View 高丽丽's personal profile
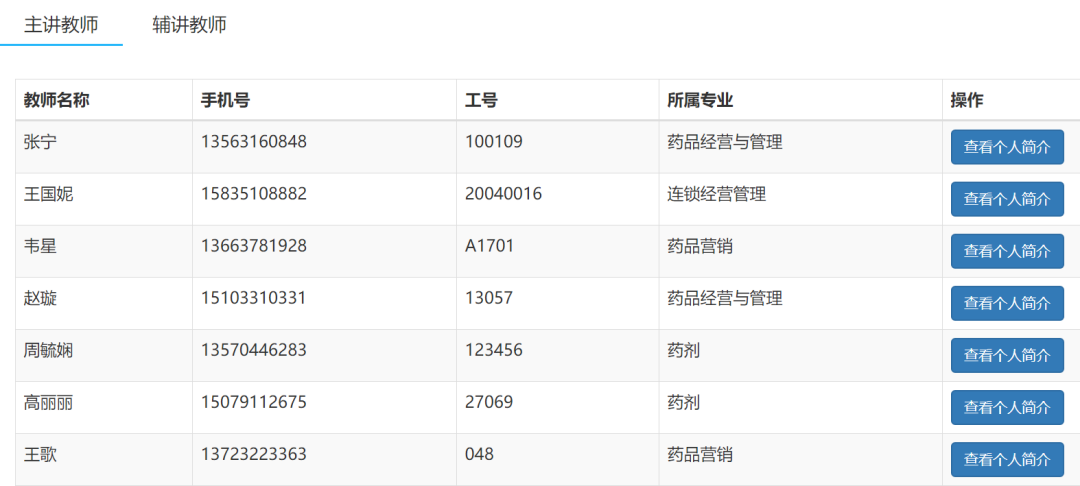Screen dimensions: 1080x486 click(x=1007, y=408)
